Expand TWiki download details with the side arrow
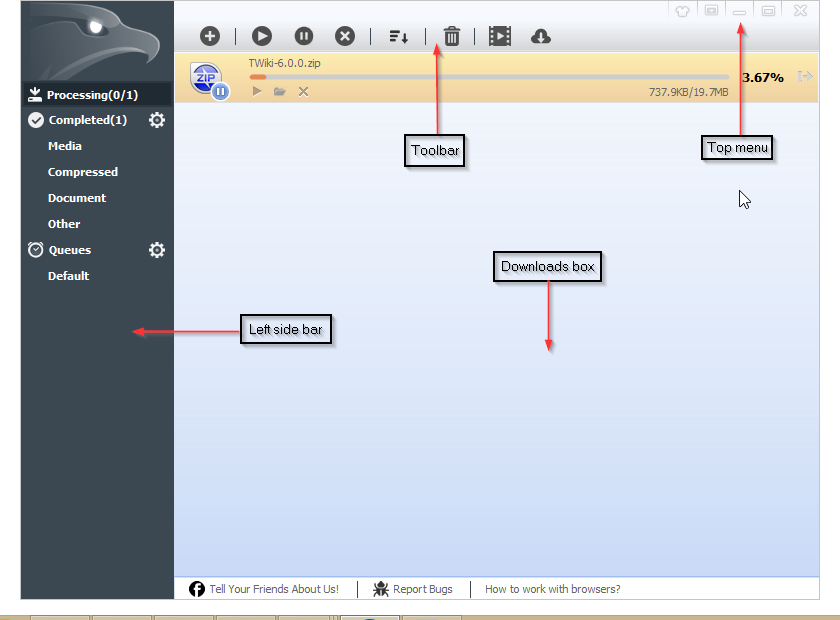Screen dimensions: 840x620 pos(806,75)
